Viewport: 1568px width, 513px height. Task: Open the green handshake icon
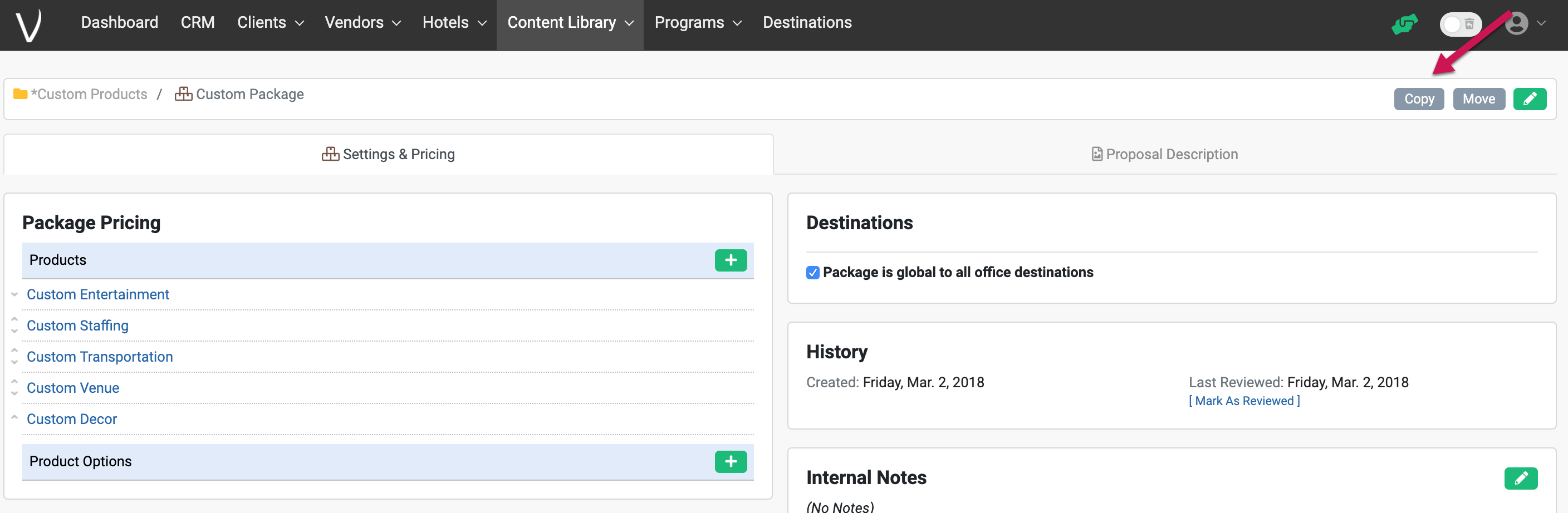point(1405,24)
